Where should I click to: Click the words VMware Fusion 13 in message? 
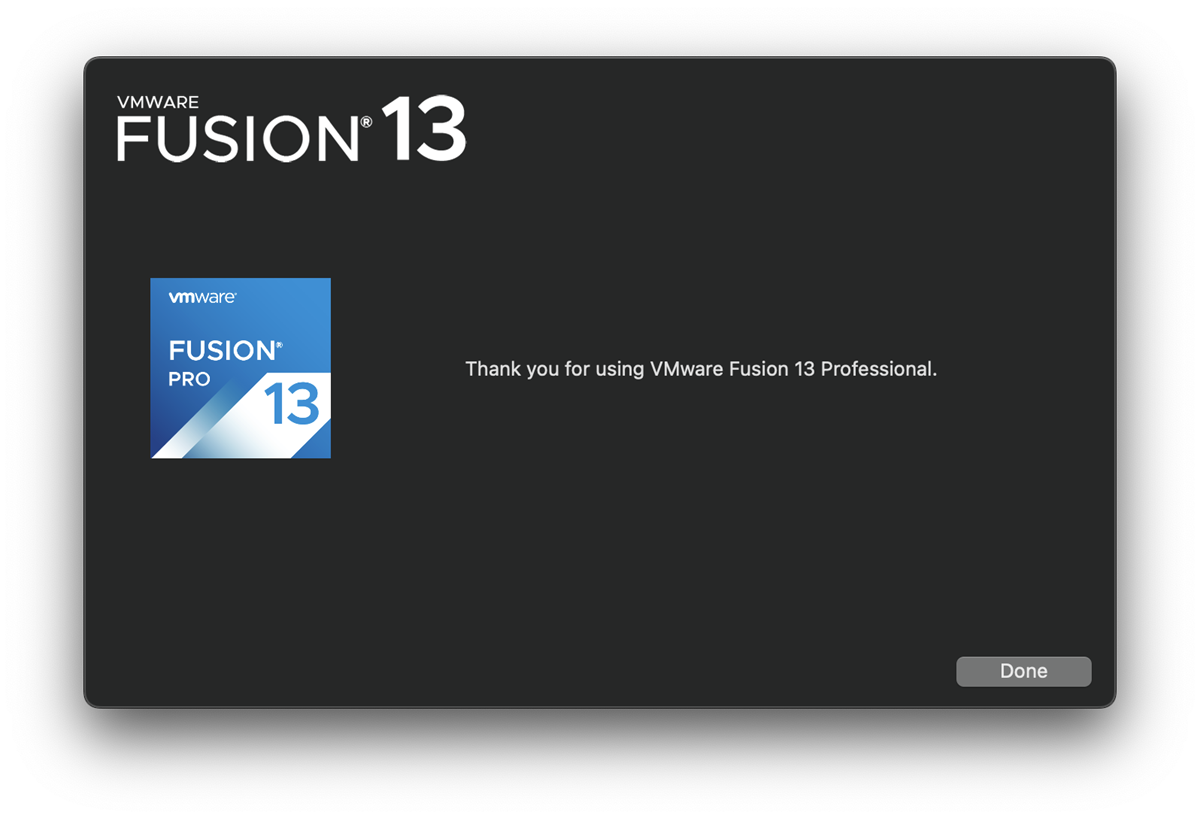tap(732, 369)
